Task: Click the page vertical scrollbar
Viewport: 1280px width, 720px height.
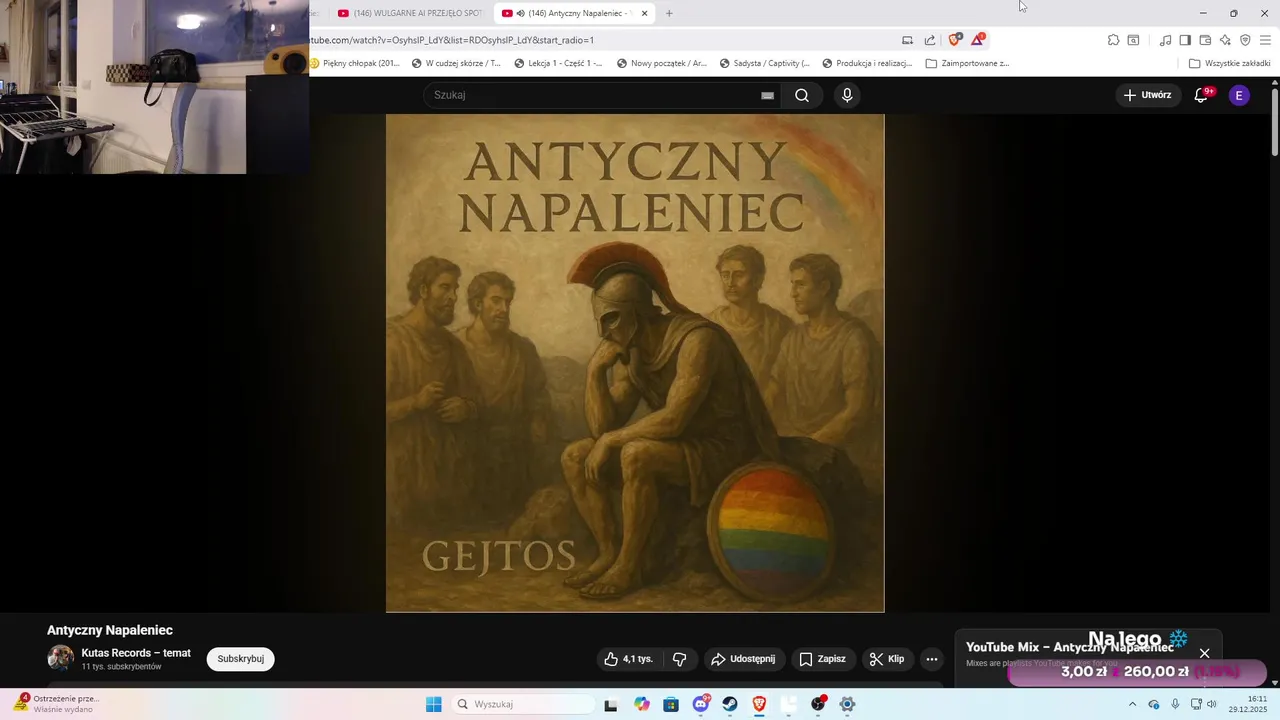Action: pos(1274,122)
